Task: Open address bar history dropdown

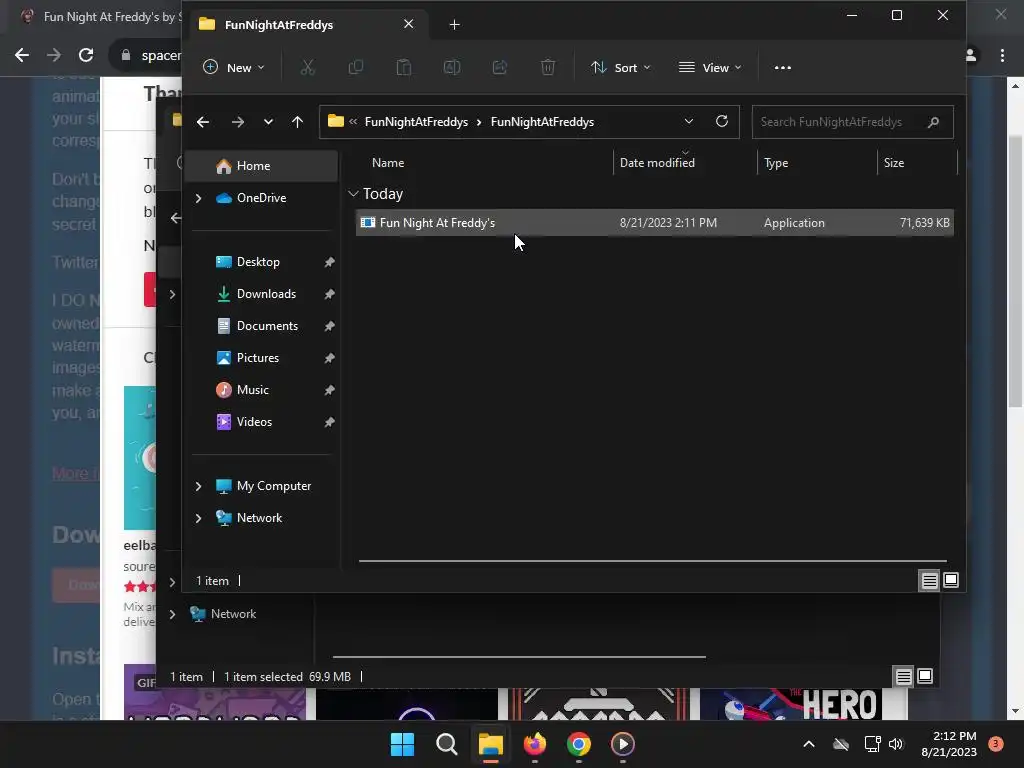Action: click(x=688, y=121)
